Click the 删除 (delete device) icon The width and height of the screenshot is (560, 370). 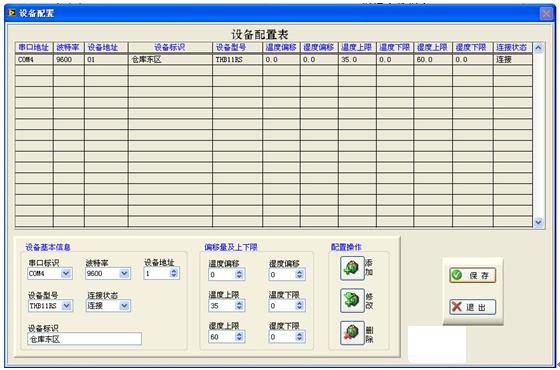tap(352, 333)
